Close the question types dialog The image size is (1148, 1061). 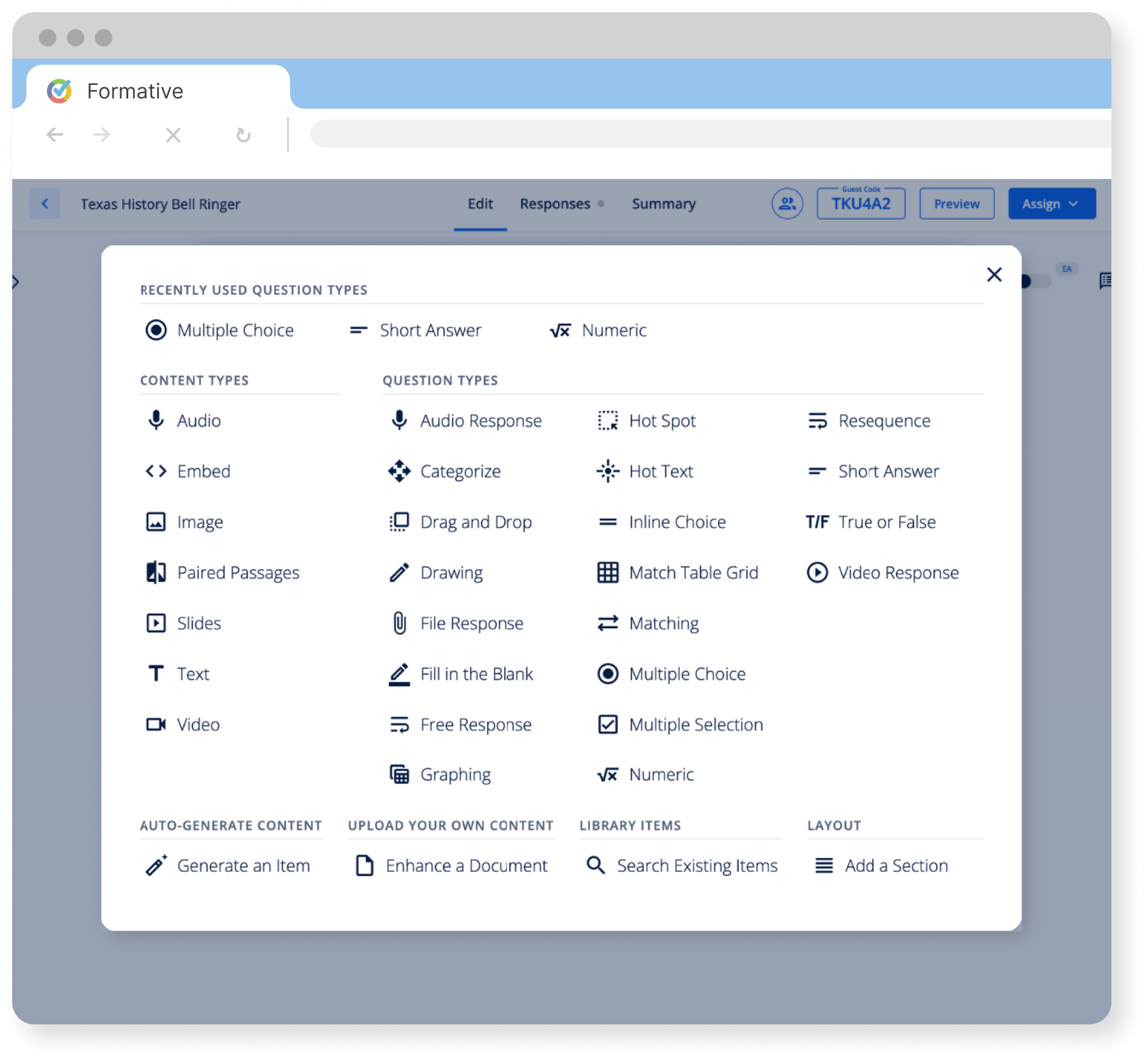click(x=994, y=275)
